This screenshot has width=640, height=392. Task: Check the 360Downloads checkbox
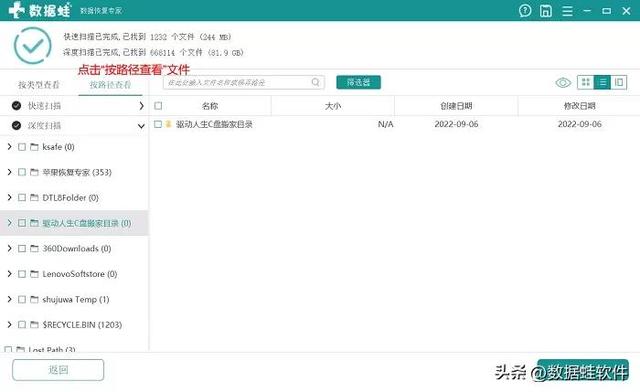22,249
